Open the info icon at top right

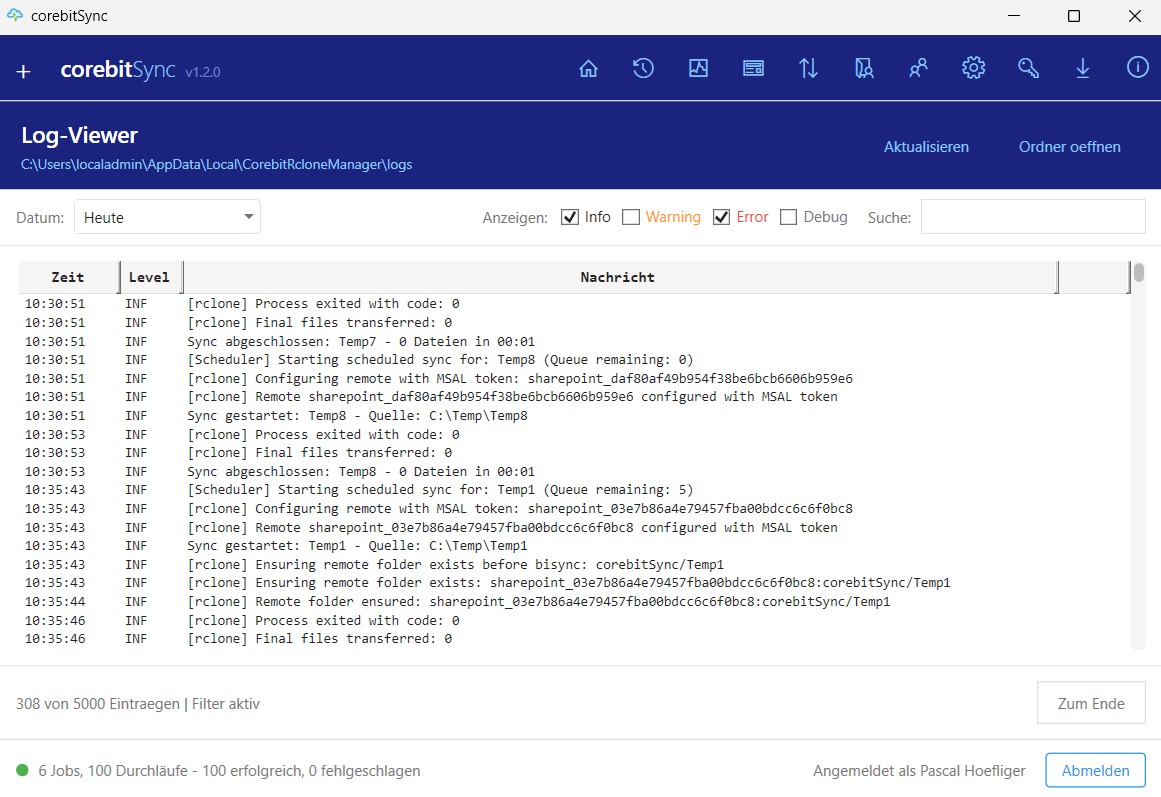tap(1137, 68)
